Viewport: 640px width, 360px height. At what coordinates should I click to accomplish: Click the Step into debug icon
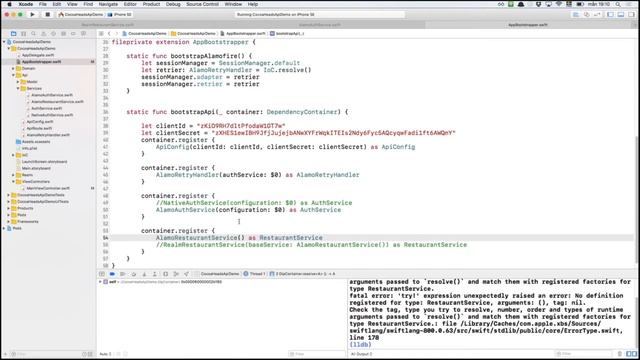tap(144, 274)
